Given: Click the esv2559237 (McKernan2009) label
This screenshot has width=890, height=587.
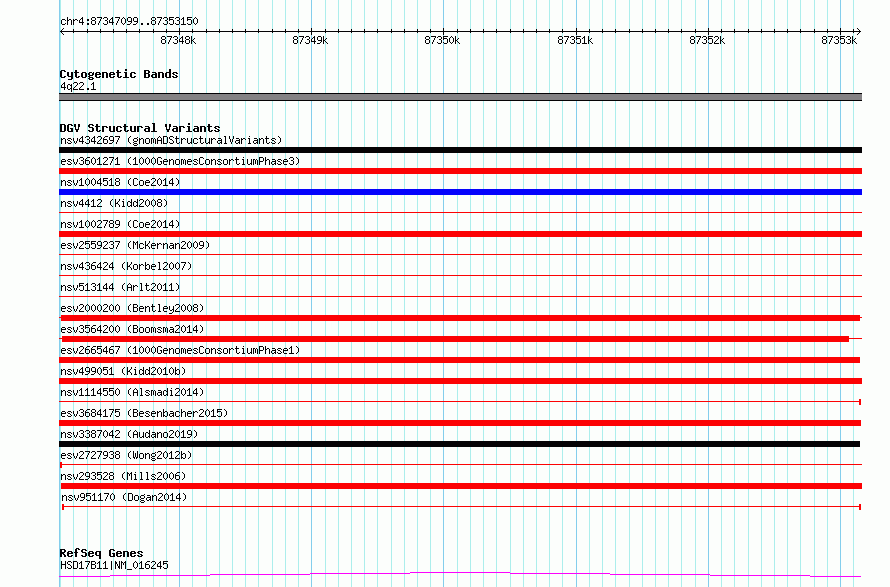Looking at the screenshot, I should [135, 245].
